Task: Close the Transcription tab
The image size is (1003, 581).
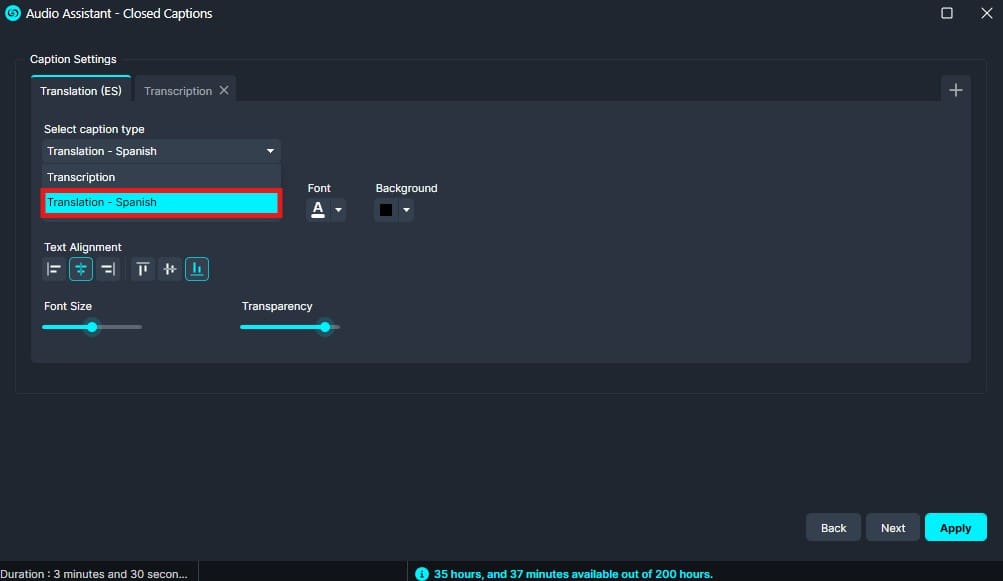Action: pos(224,90)
